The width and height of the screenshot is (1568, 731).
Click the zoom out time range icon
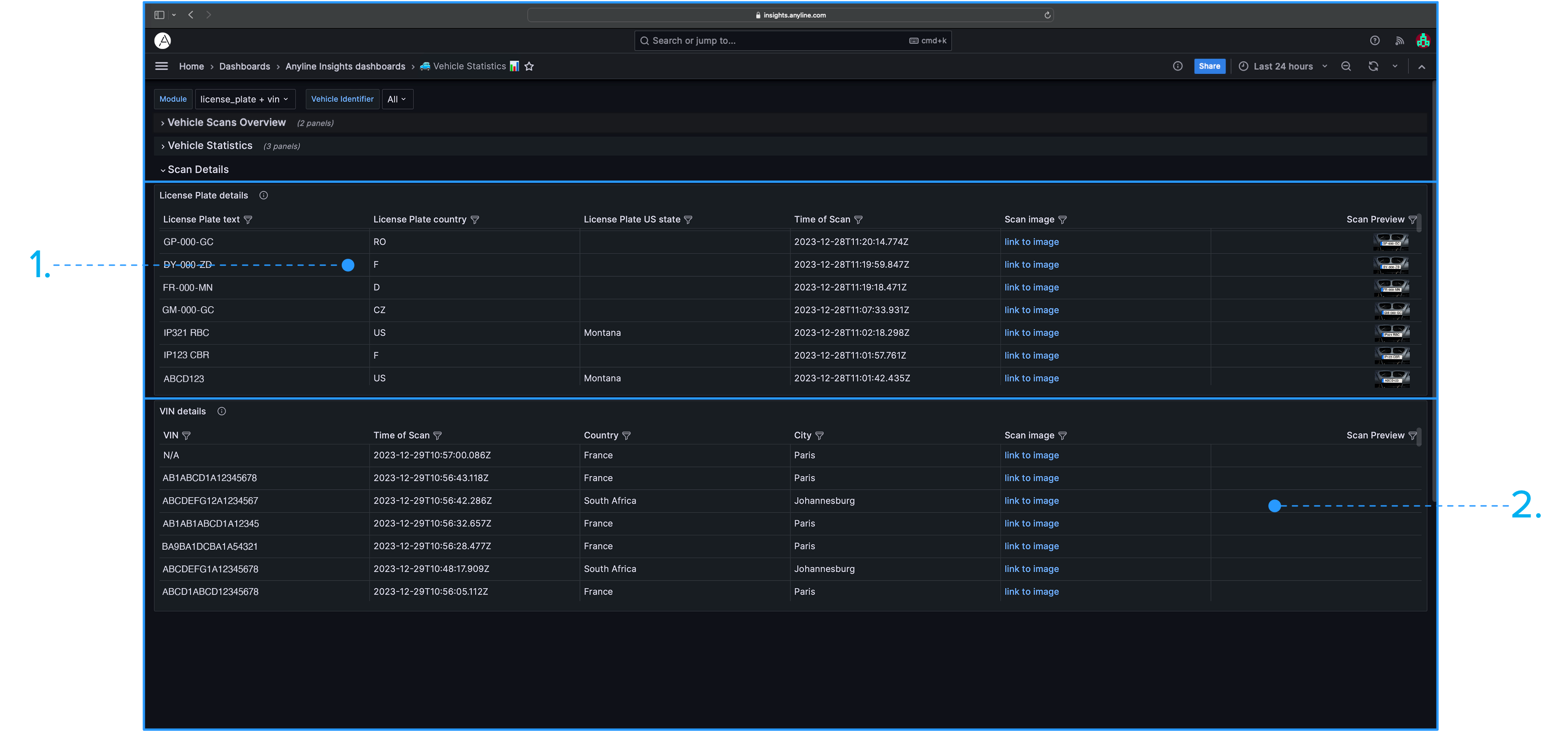(x=1346, y=66)
